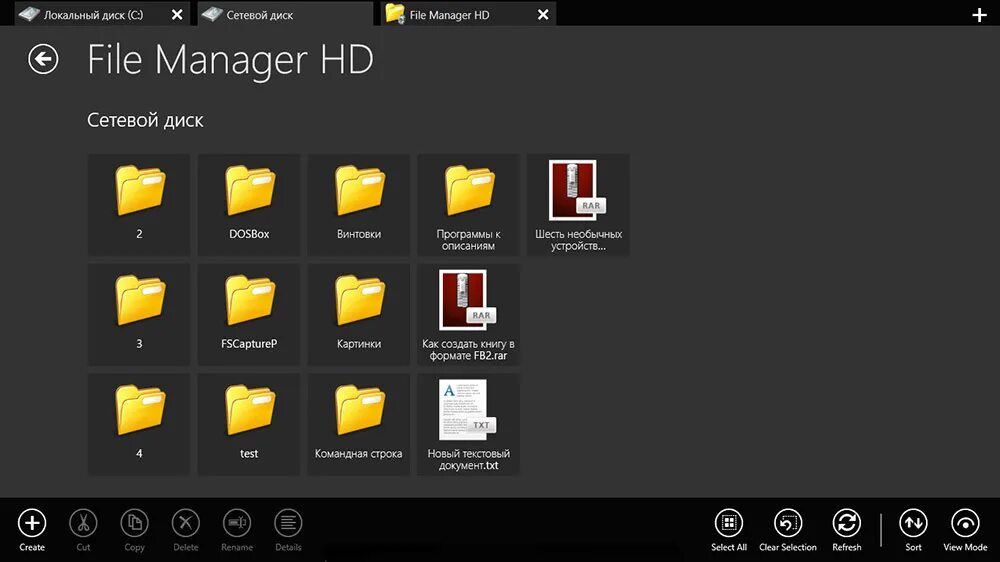Screen dimensions: 1000x562
Task: Select the test folder
Action: 249,424
